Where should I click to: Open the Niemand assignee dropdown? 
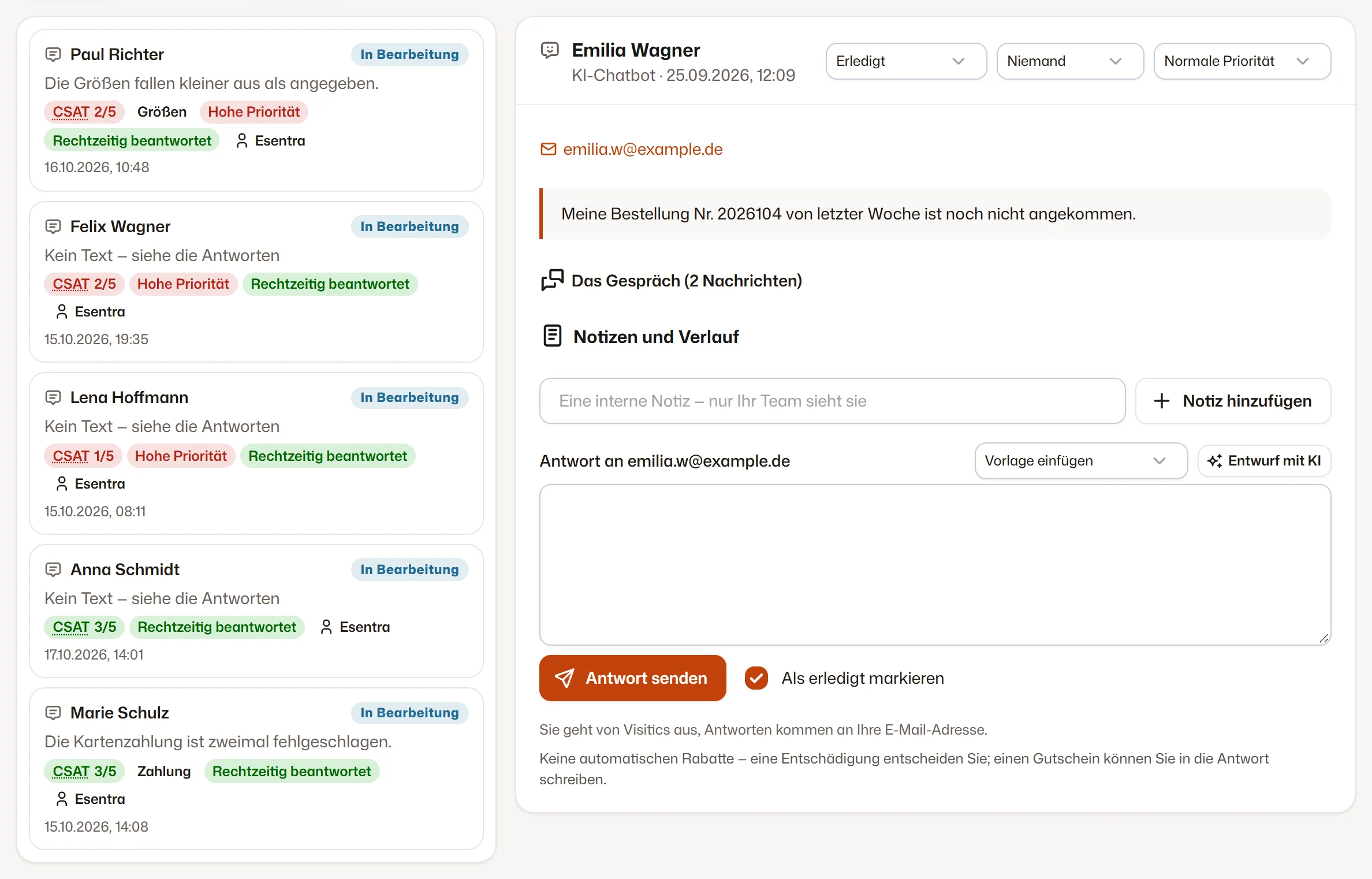pos(1070,61)
